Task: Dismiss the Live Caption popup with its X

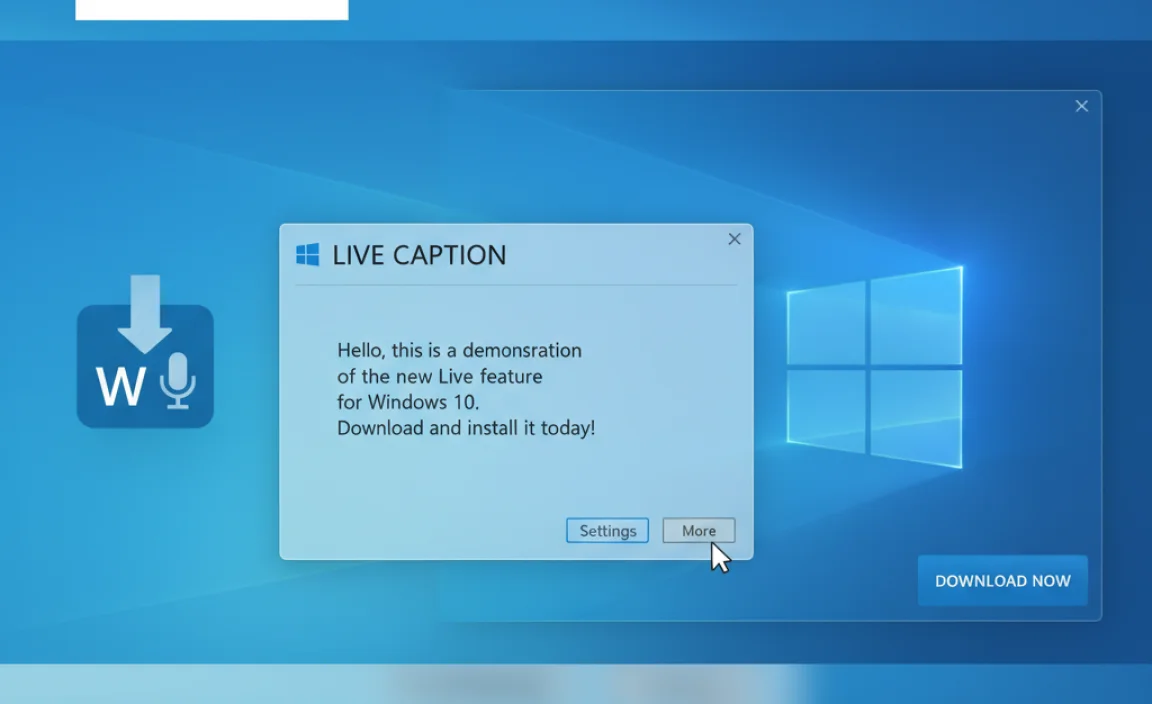Action: click(734, 239)
